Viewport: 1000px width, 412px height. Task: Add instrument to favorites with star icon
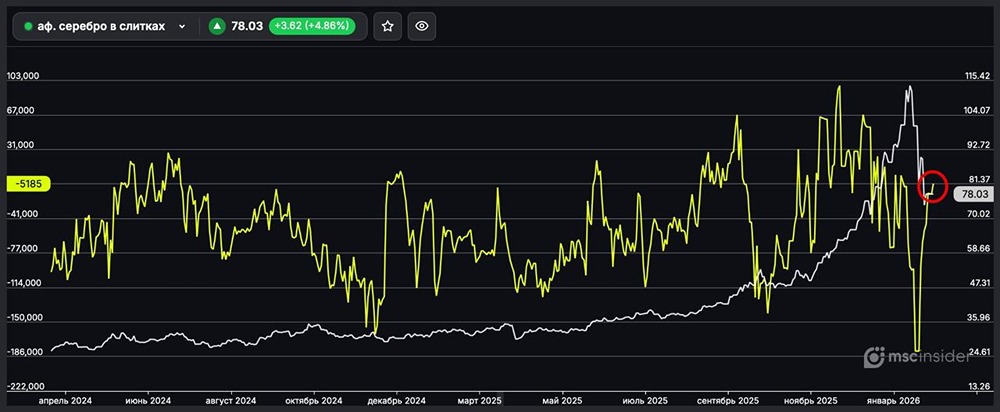click(x=388, y=27)
